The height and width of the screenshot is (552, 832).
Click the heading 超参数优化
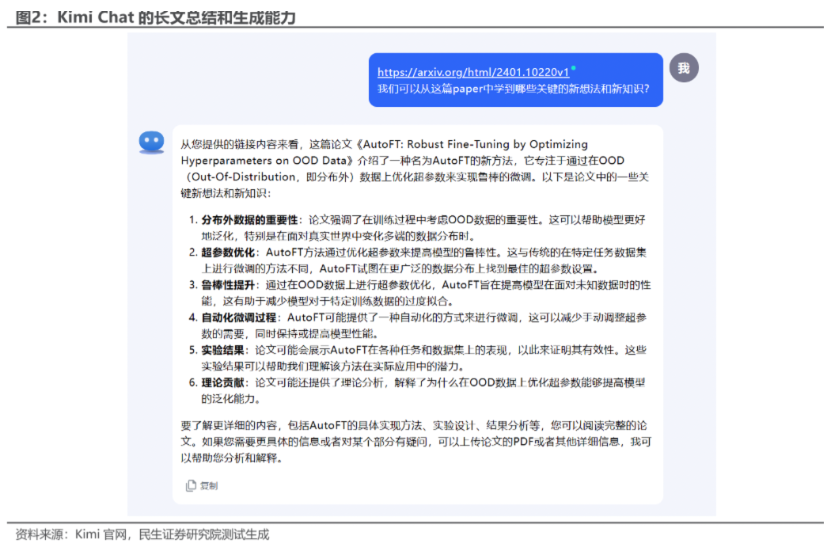228,252
